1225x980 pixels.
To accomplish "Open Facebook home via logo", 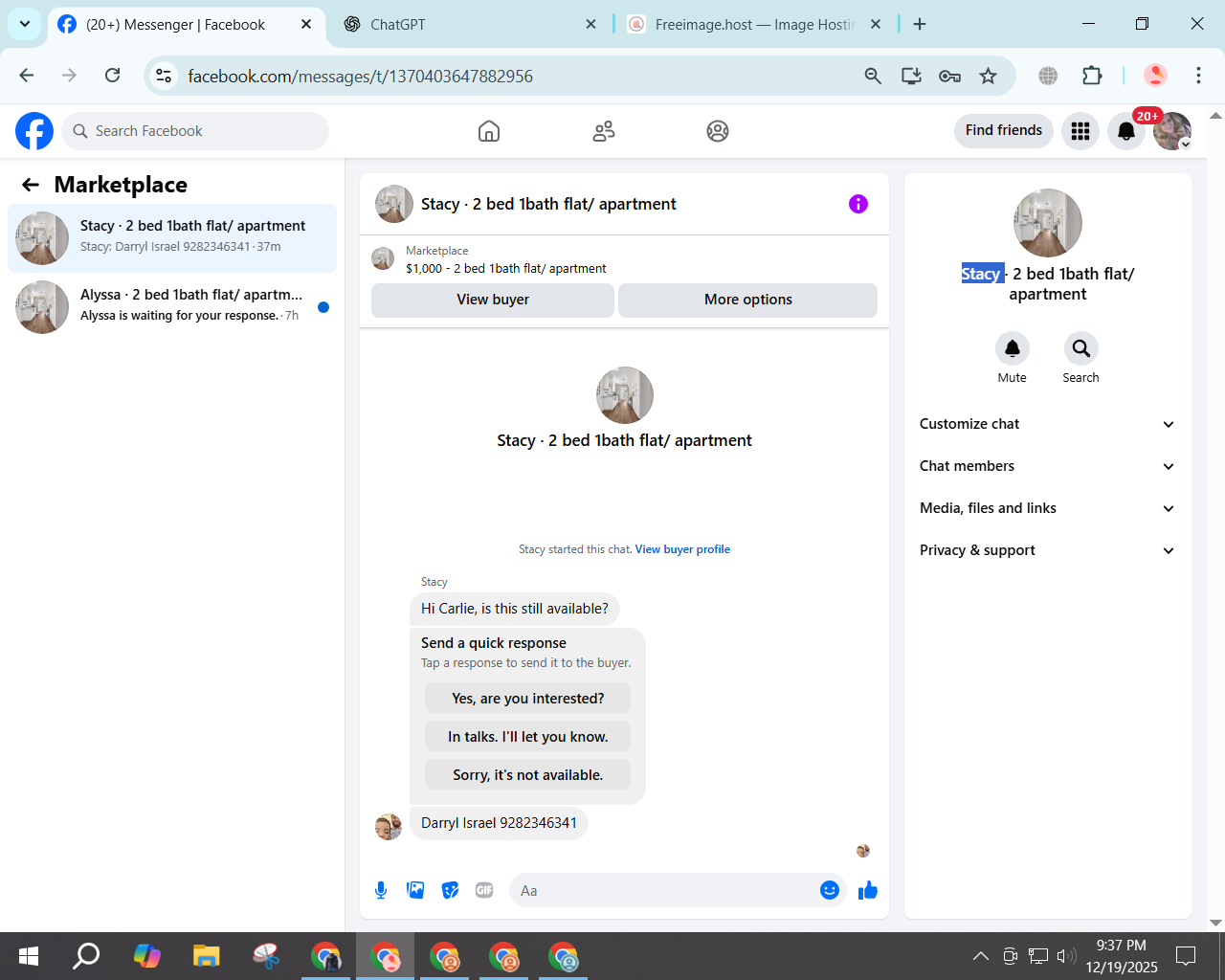I will 34,131.
